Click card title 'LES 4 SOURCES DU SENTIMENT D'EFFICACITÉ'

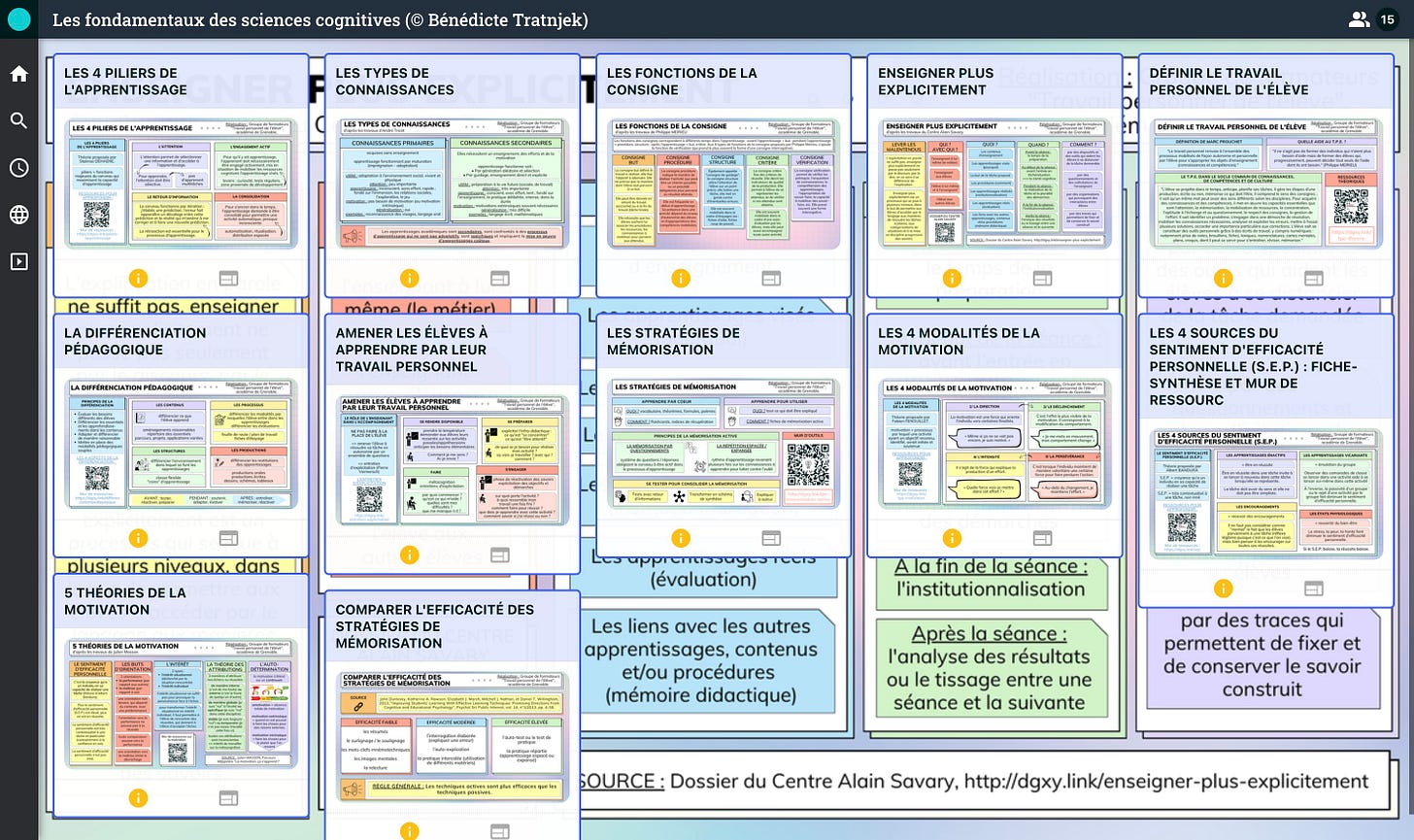coord(1254,366)
